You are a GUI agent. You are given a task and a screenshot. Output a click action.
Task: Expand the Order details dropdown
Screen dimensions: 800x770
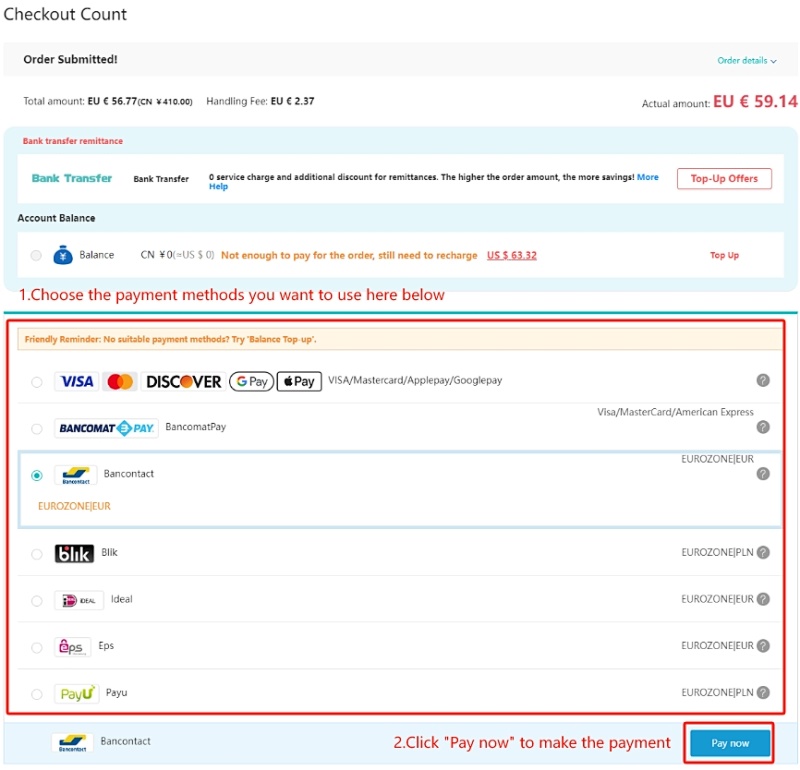click(x=746, y=60)
